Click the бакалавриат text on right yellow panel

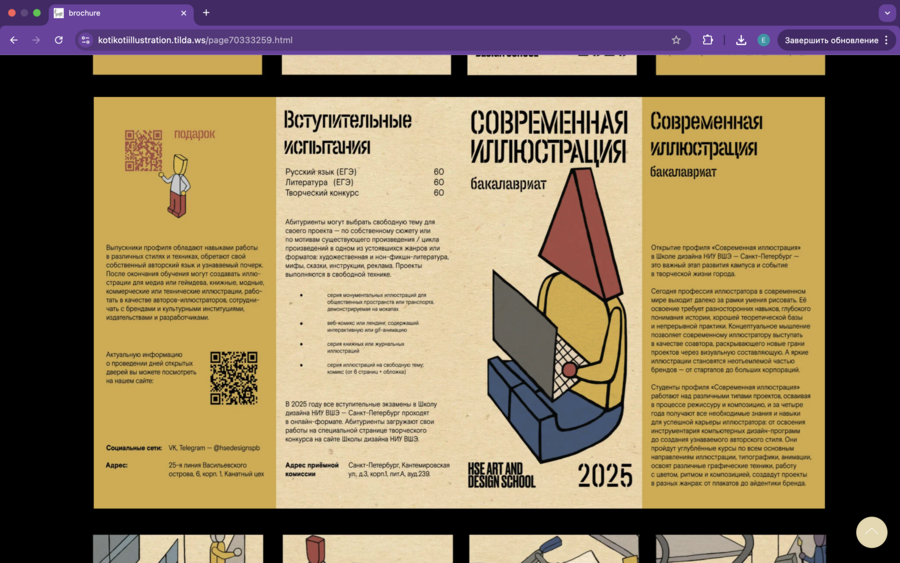click(683, 172)
